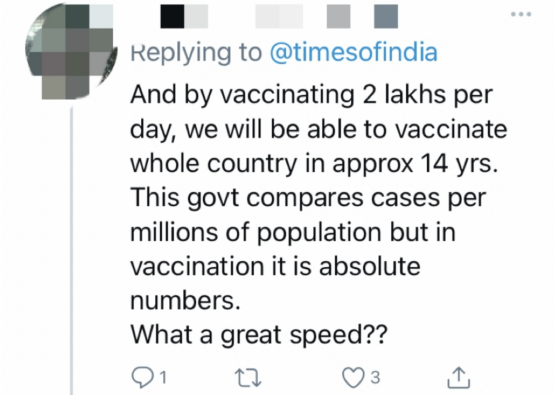Select the like count number 3

(376, 378)
